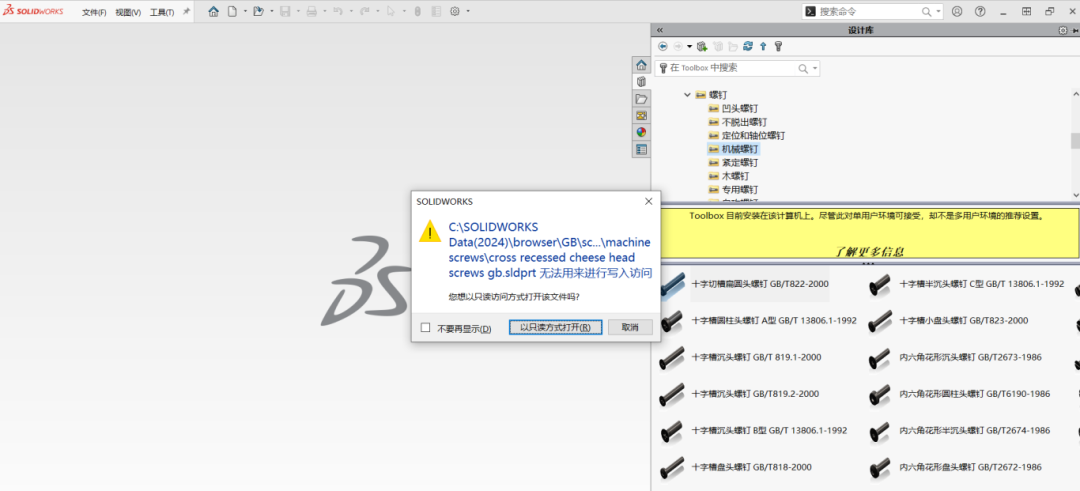Viewport: 1080px width, 491px height.
Task: Select the Design Library task pane tab
Action: [641, 82]
